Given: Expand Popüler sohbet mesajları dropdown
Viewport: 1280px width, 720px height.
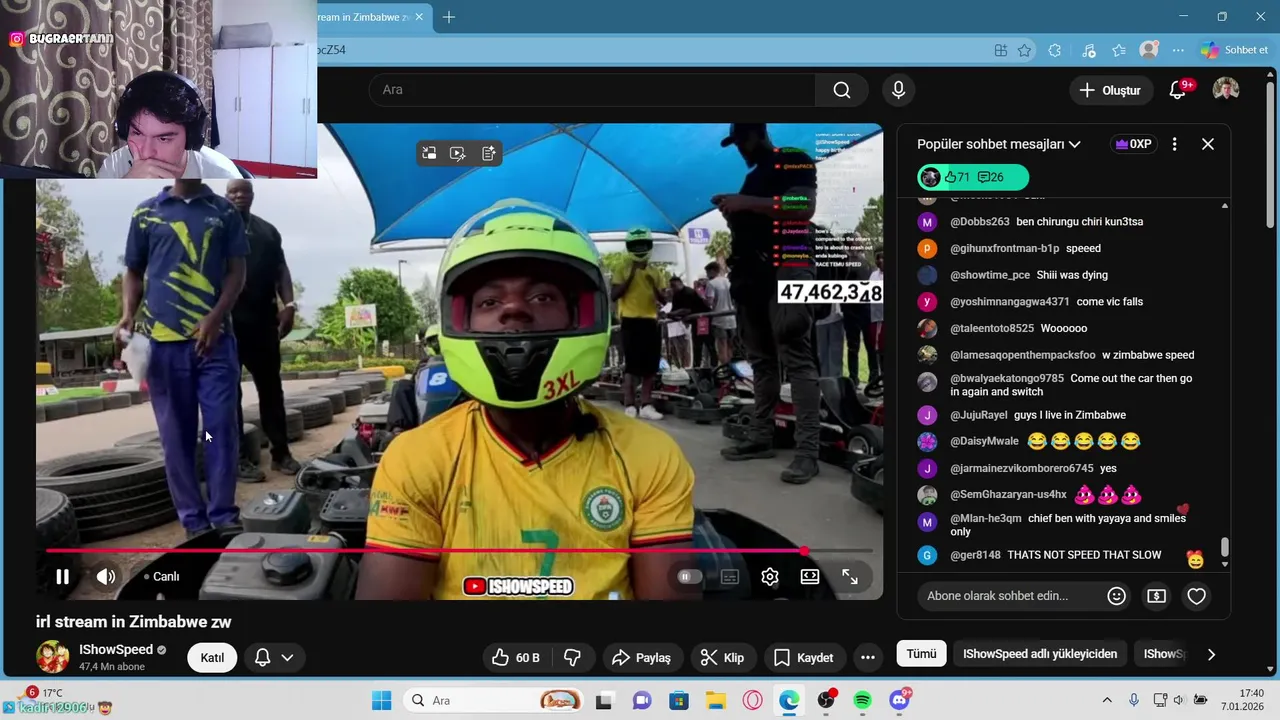Looking at the screenshot, I should (x=999, y=144).
